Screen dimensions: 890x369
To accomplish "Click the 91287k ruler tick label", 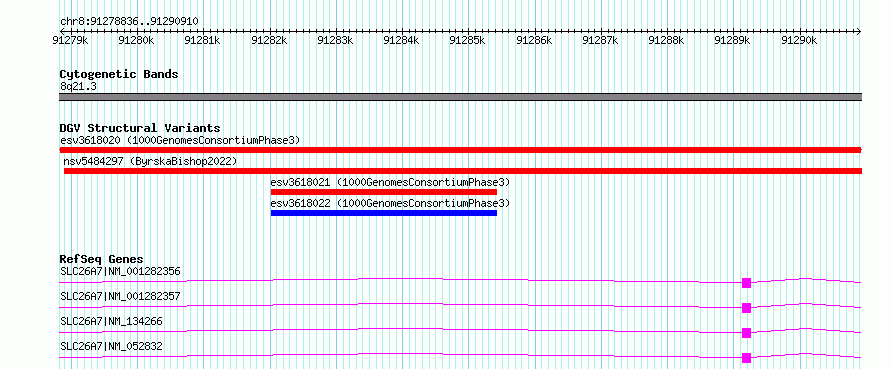I will pos(601,40).
